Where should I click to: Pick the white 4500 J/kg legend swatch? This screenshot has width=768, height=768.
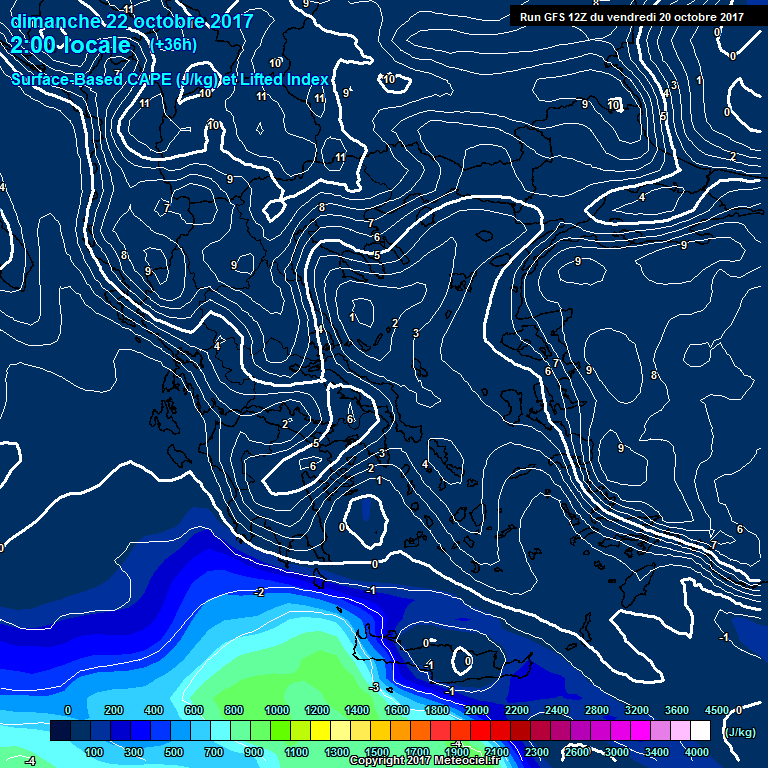tap(700, 731)
